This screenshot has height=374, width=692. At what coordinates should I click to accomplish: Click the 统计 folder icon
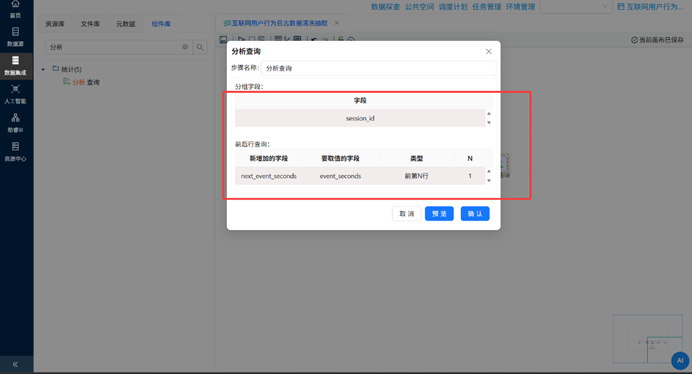click(x=56, y=68)
